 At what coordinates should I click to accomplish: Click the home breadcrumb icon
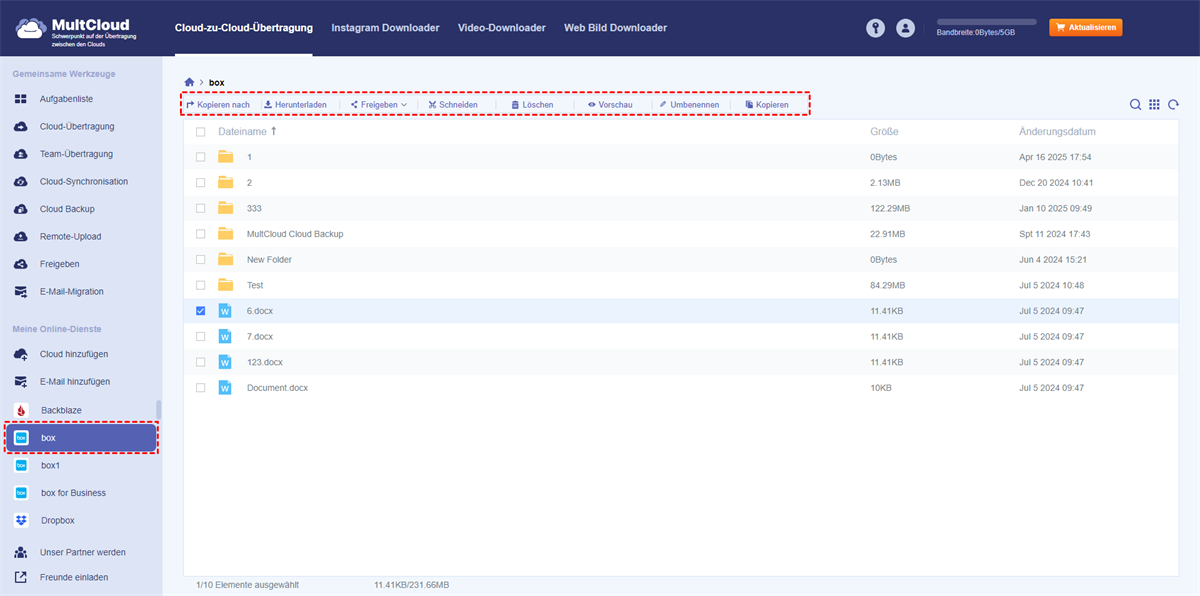tap(189, 81)
